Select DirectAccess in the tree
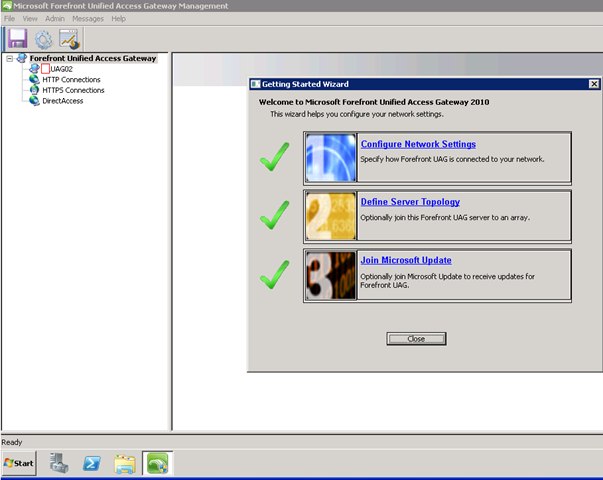Image resolution: width=603 pixels, height=480 pixels. click(x=63, y=101)
